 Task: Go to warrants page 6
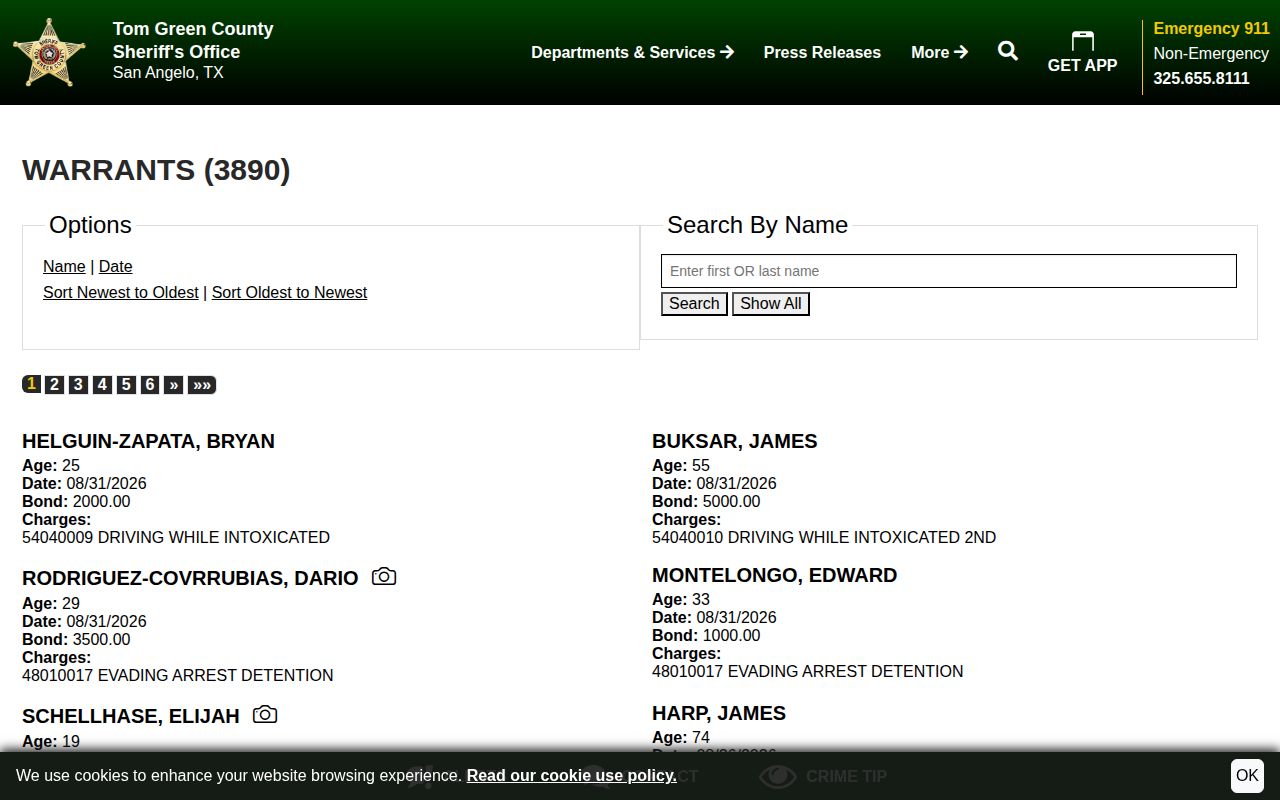pos(150,385)
